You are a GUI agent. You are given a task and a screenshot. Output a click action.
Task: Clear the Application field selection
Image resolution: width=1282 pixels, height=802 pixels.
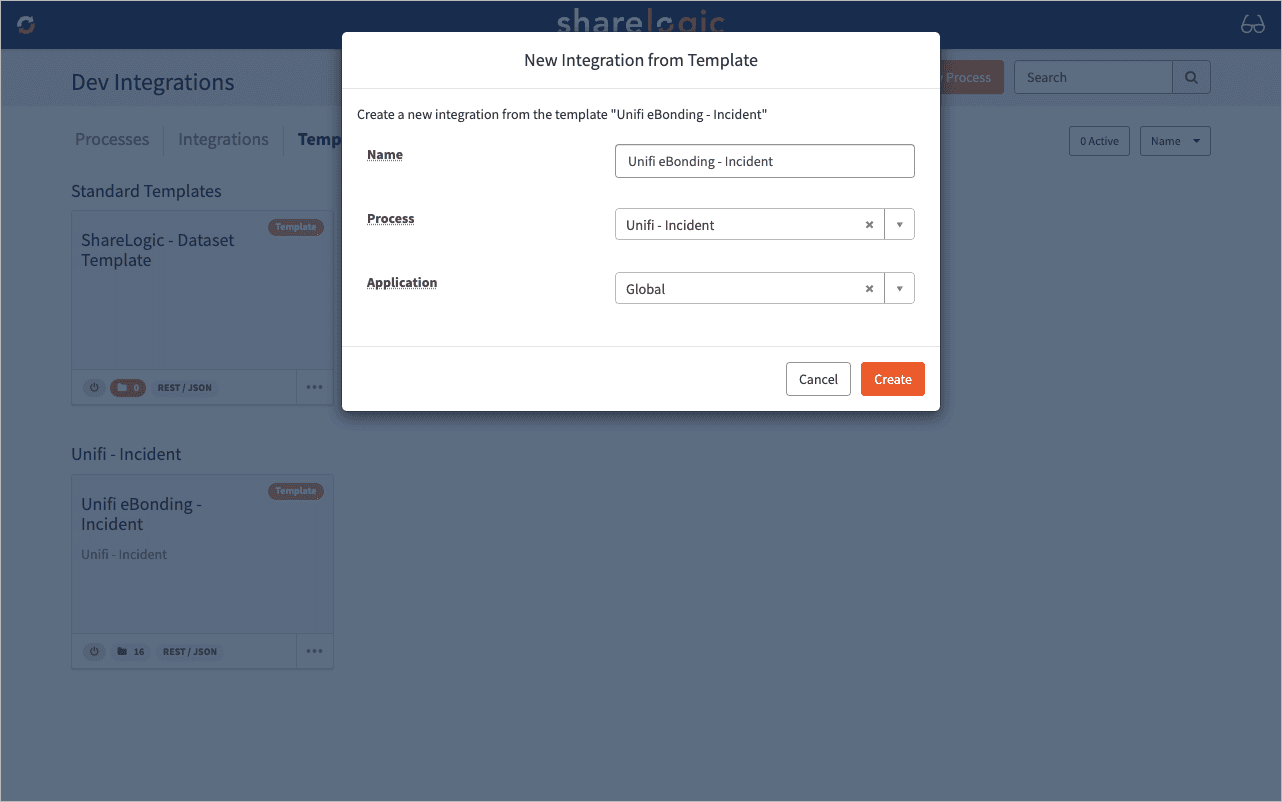point(869,289)
